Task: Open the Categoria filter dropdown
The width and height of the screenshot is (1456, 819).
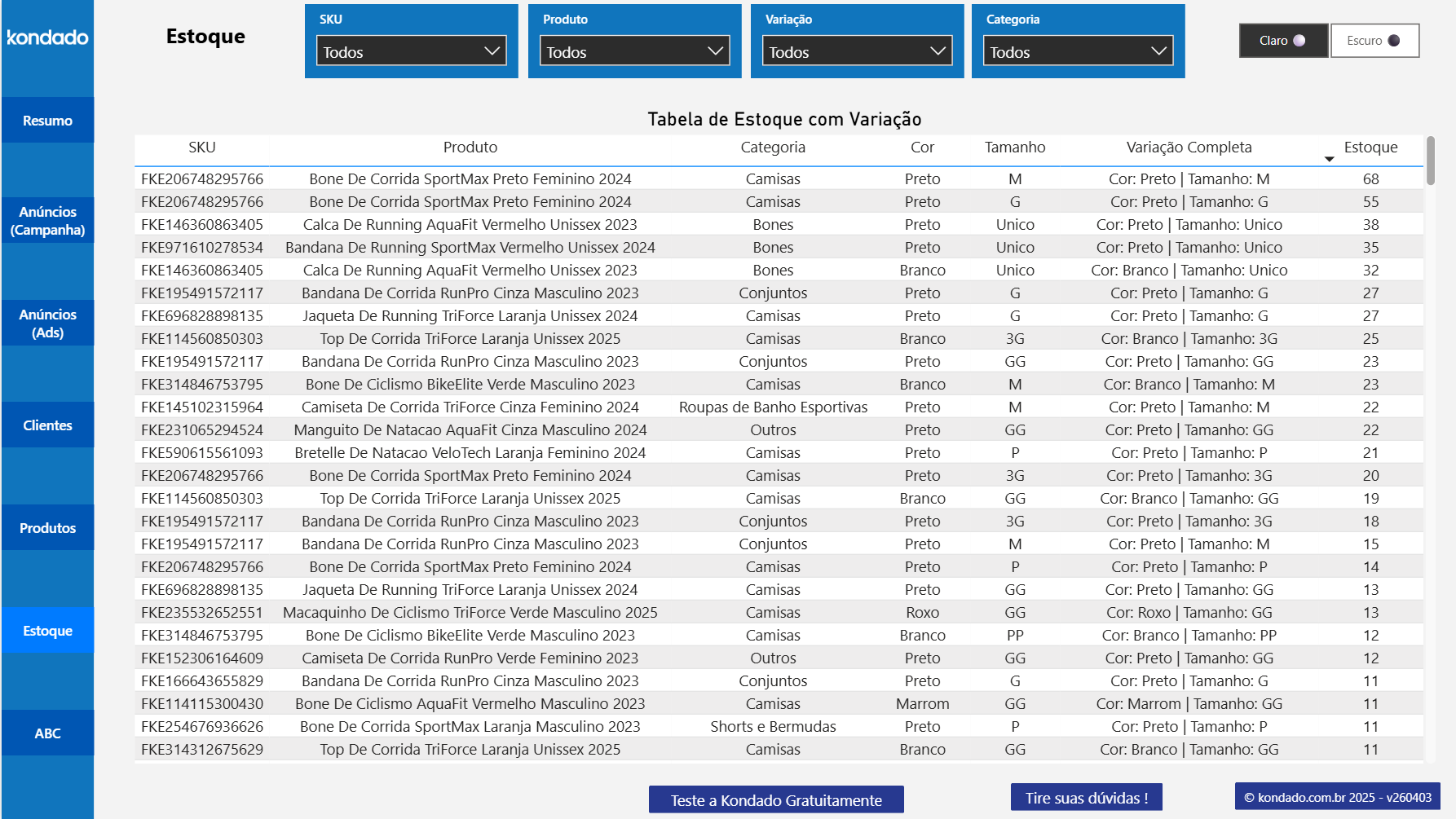Action: click(1077, 51)
